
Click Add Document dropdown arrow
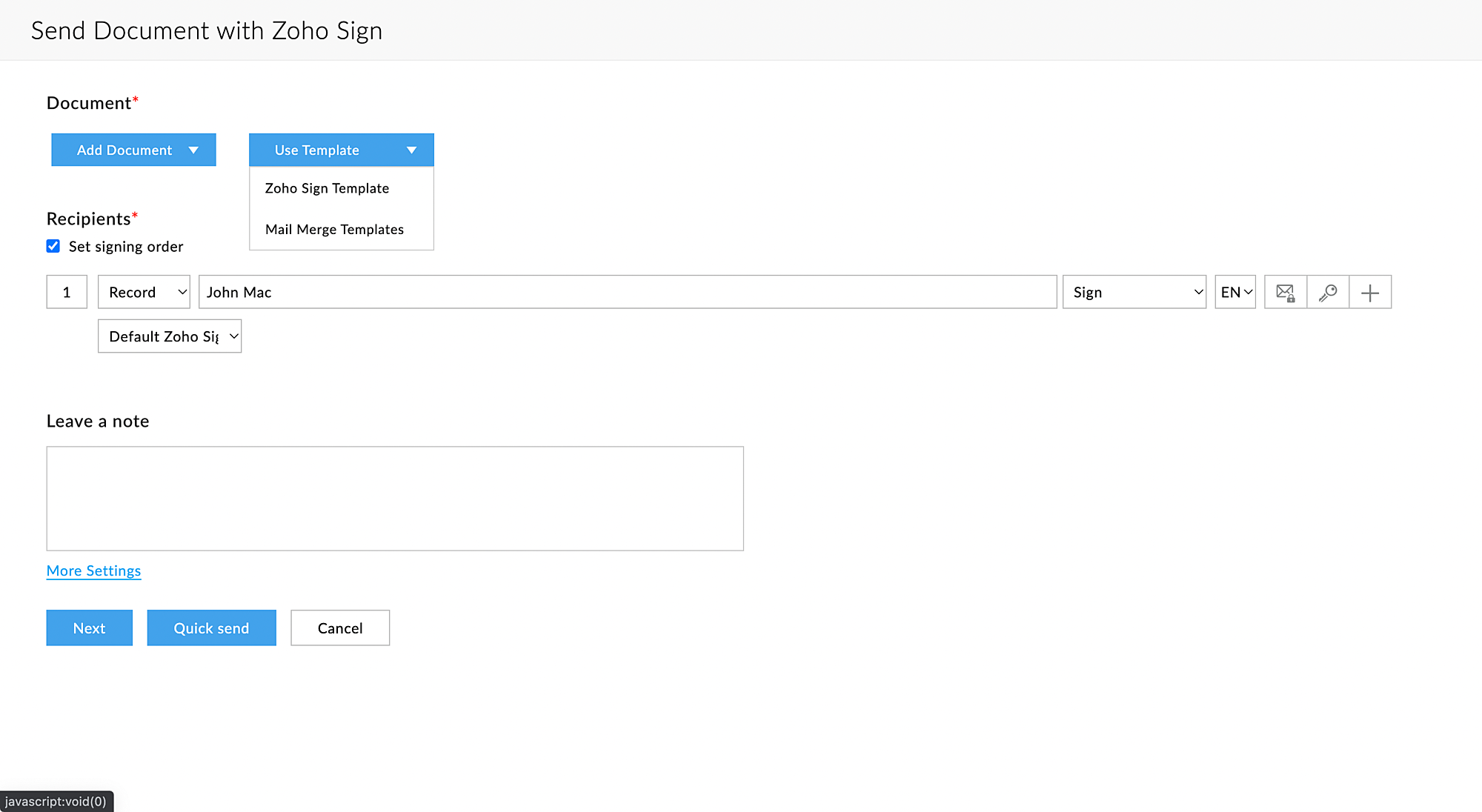(x=193, y=150)
